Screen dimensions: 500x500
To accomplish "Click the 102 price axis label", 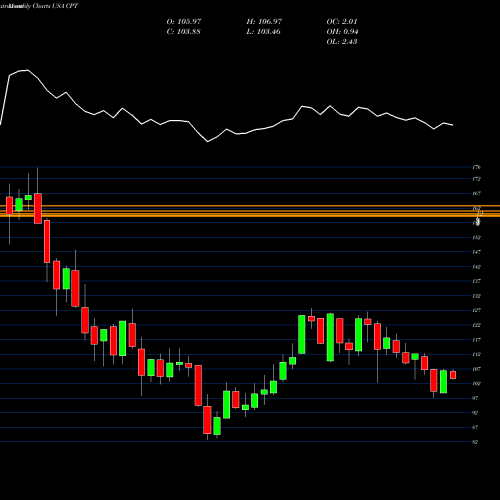I will click(x=477, y=383).
